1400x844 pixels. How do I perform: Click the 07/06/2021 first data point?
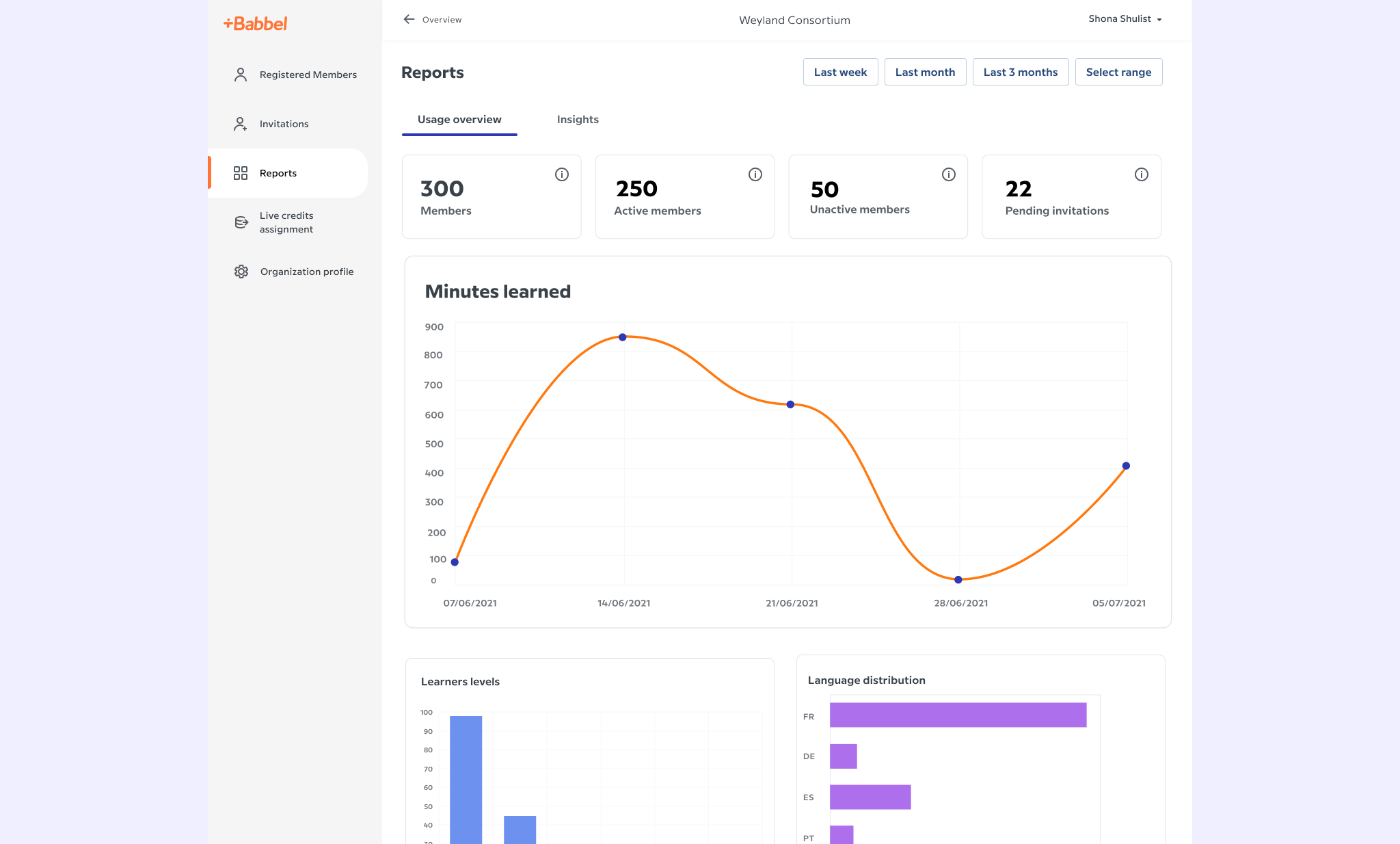point(455,562)
